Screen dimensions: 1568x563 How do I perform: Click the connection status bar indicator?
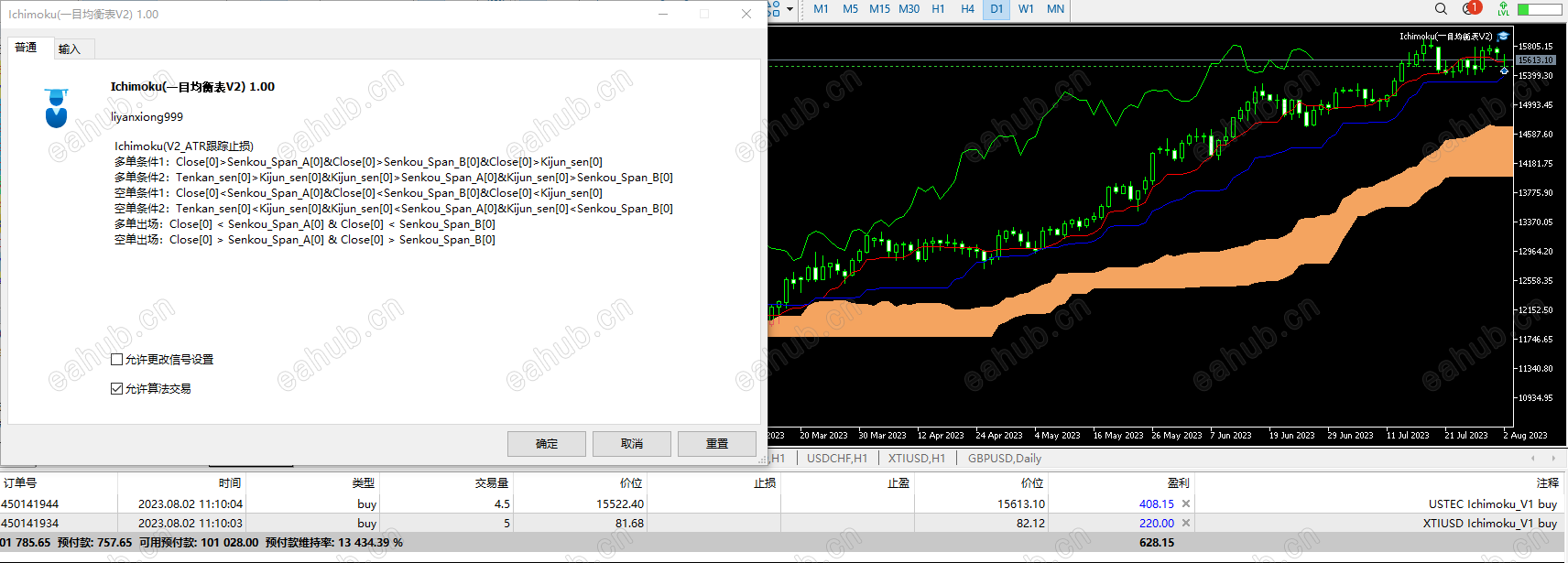(x=1540, y=9)
